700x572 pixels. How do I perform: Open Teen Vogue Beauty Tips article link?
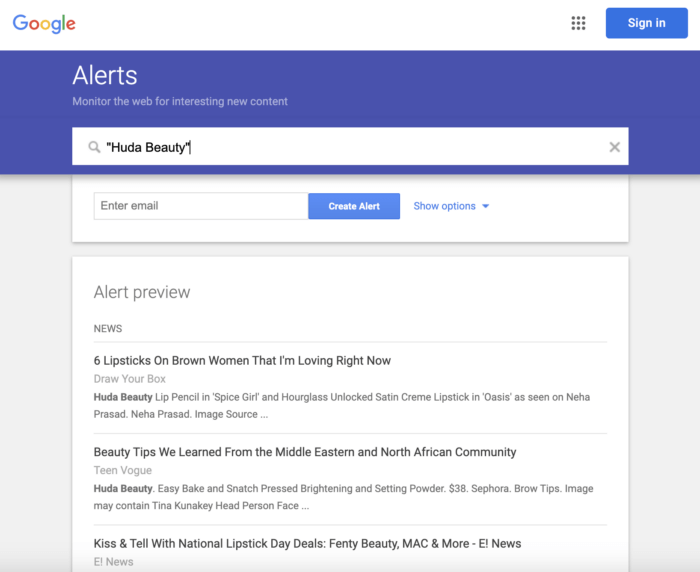point(305,452)
